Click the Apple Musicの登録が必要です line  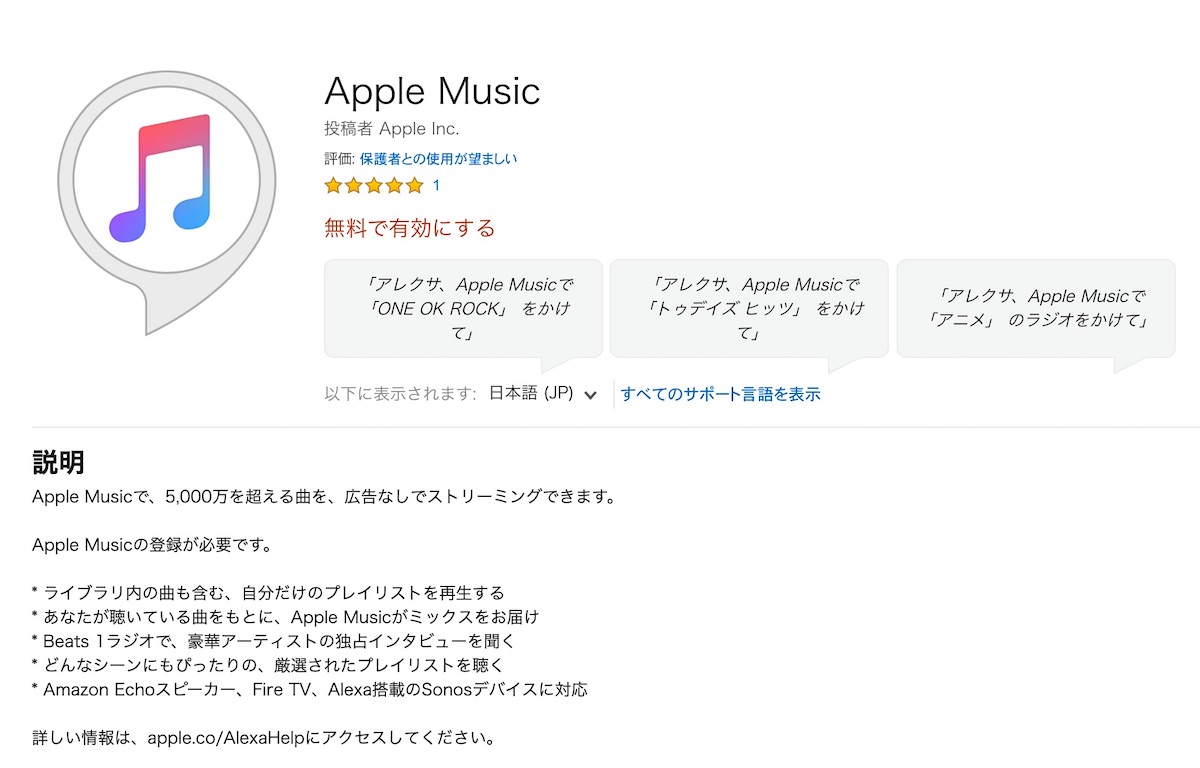[152, 545]
